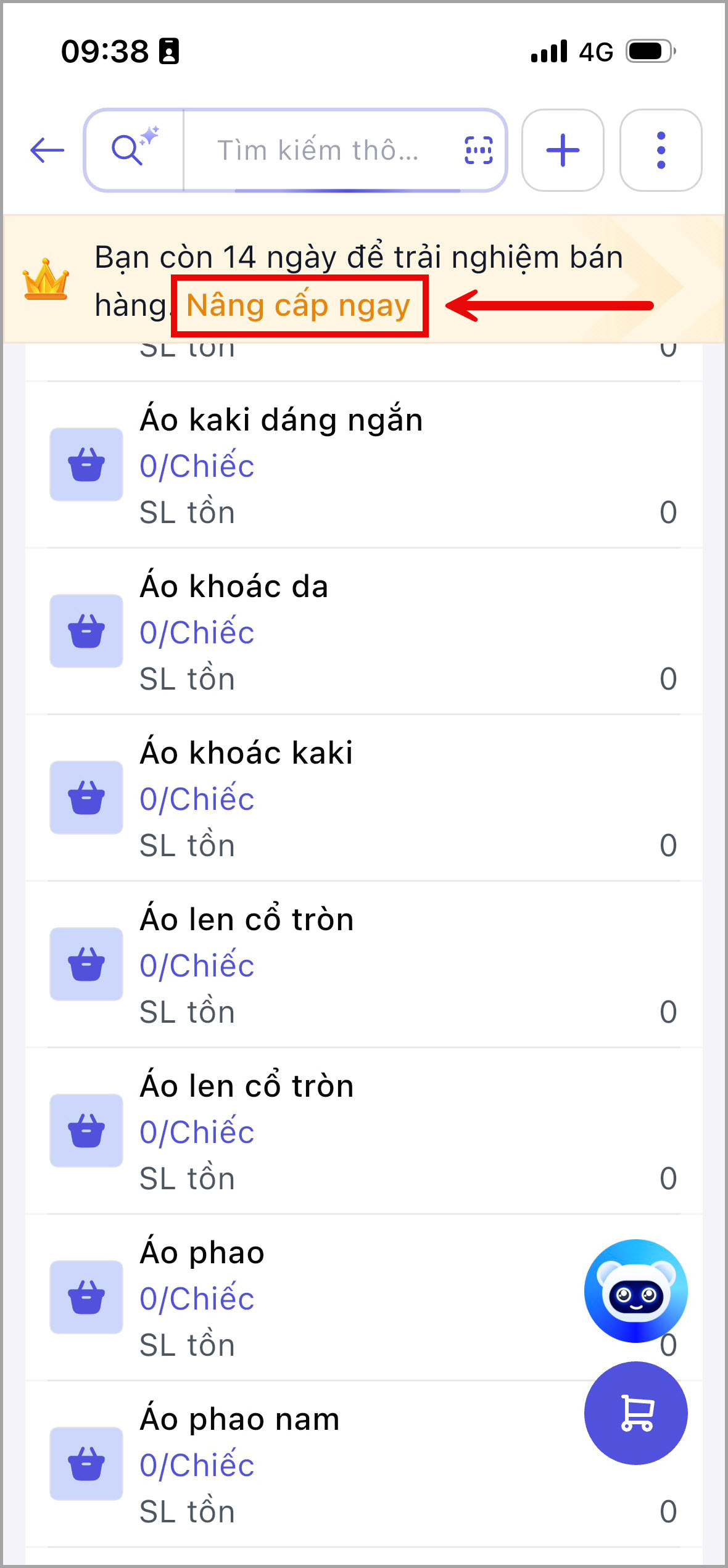The height and width of the screenshot is (1568, 728).
Task: Tap the trial days remaining banner text
Action: [358, 281]
